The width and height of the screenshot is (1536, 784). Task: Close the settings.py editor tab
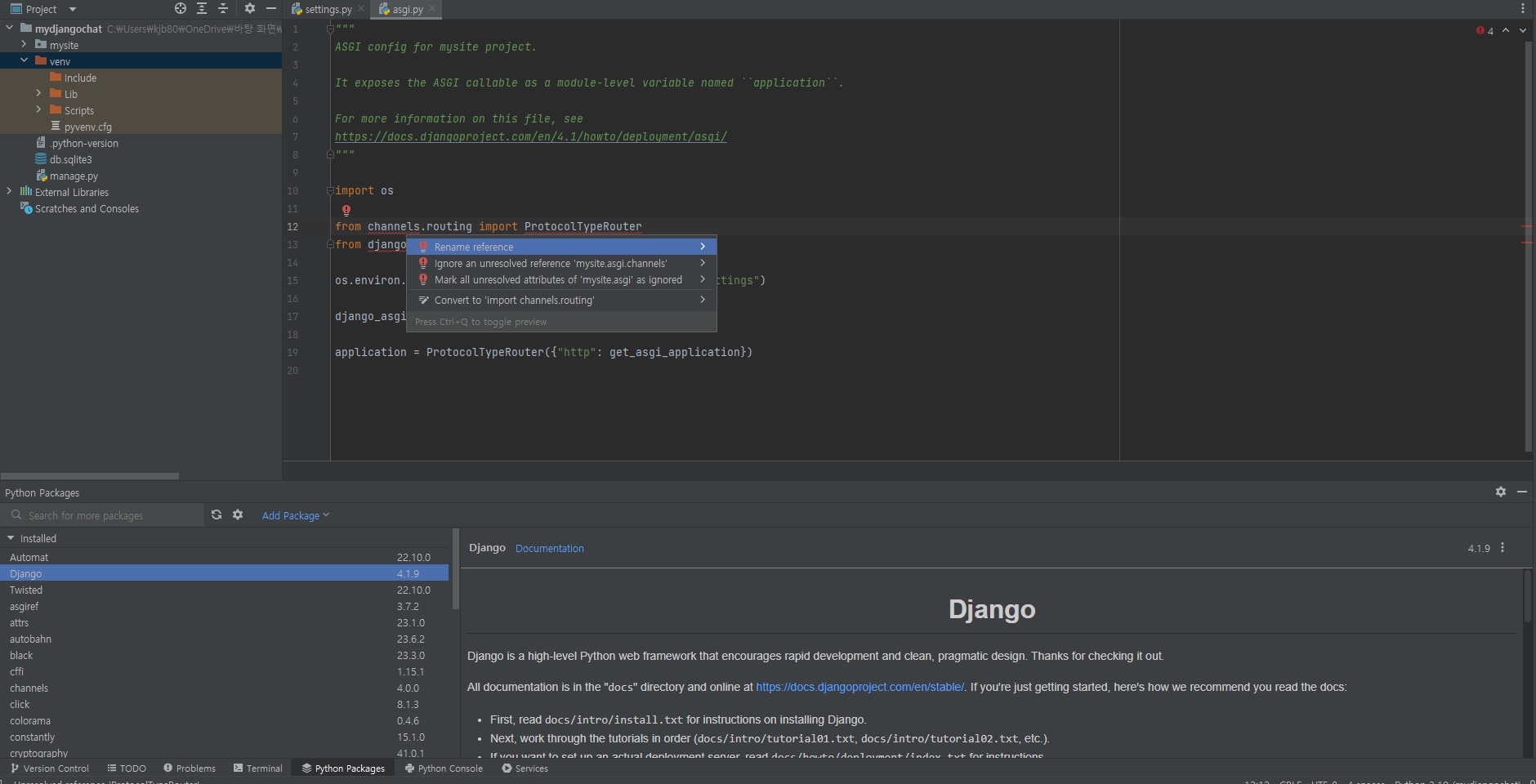[361, 8]
